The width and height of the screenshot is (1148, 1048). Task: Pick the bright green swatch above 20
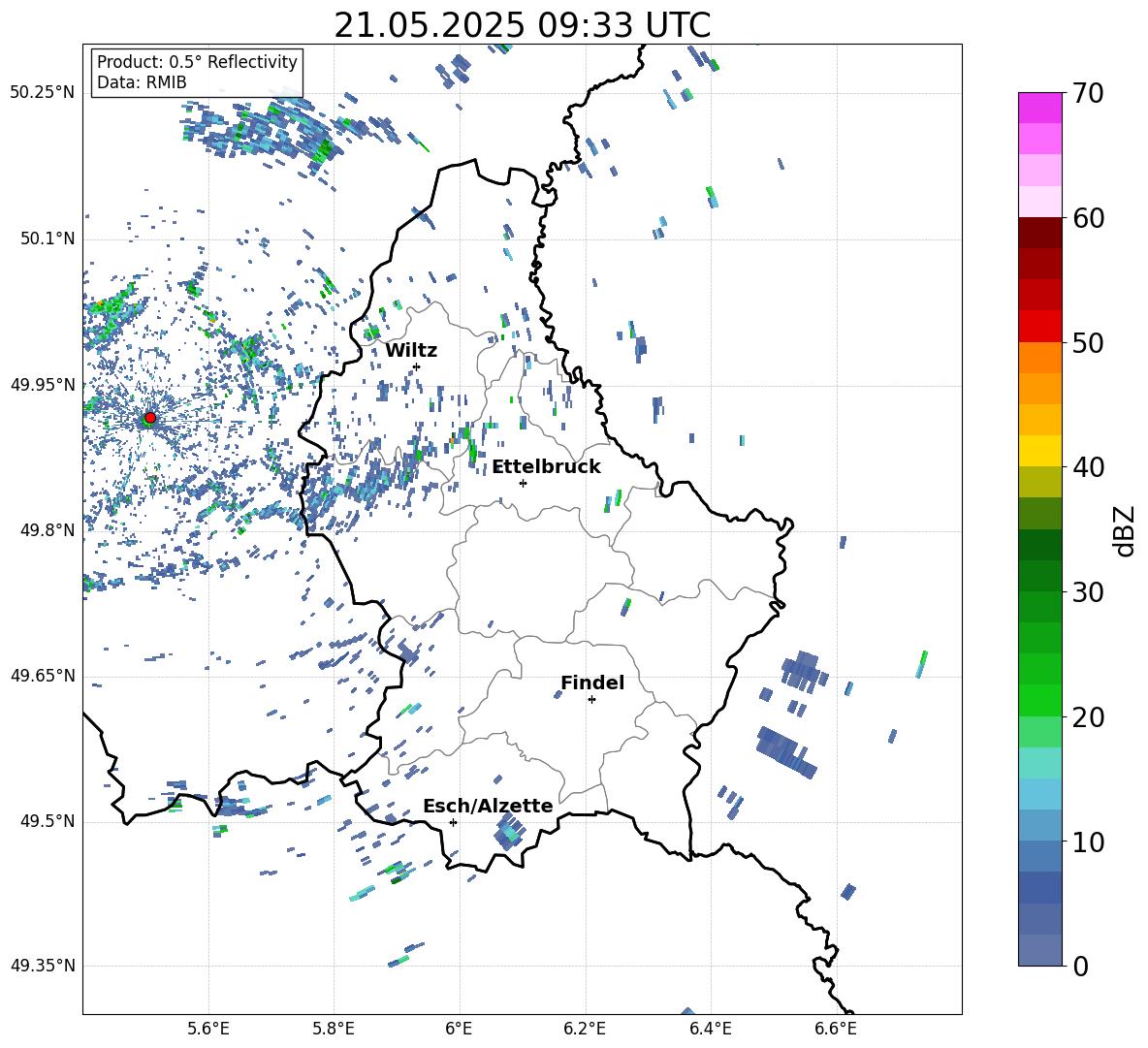pyautogui.click(x=1039, y=700)
